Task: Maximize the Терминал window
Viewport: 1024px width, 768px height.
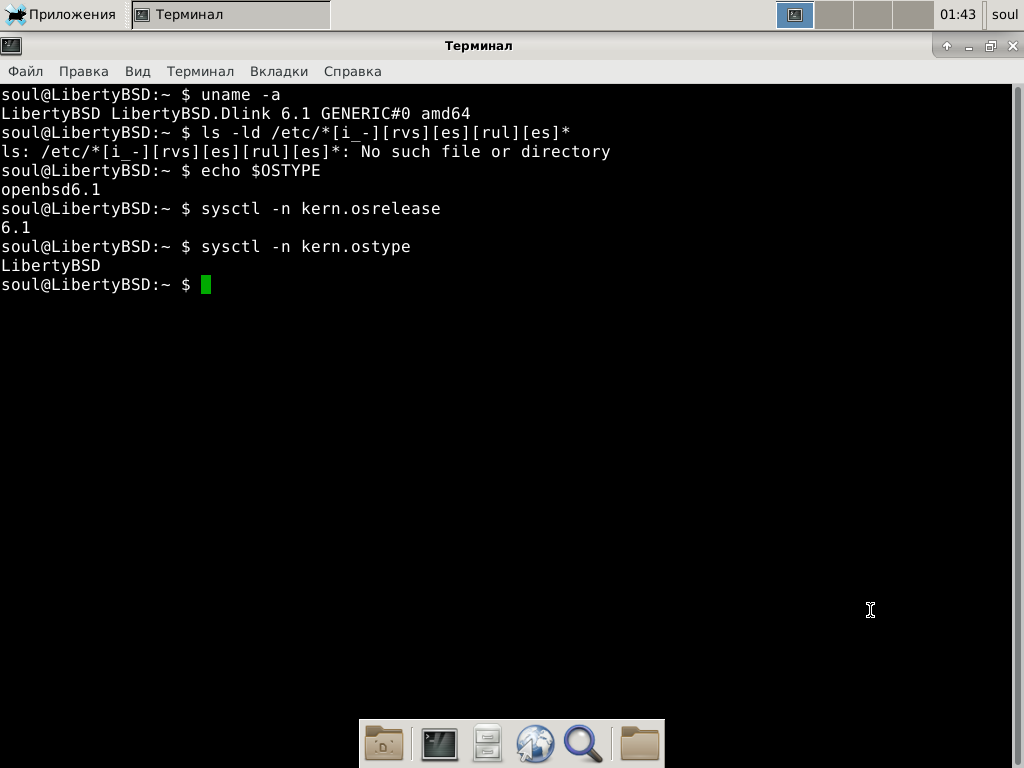Action: (x=991, y=46)
